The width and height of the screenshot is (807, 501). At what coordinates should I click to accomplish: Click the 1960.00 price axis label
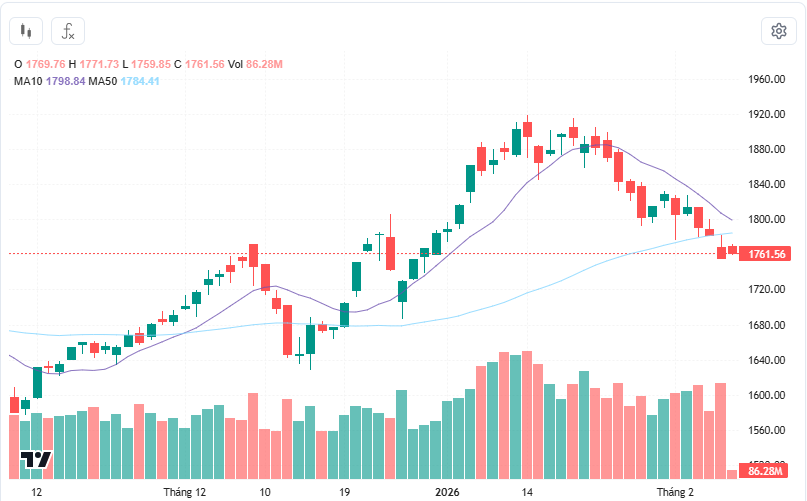tap(767, 79)
